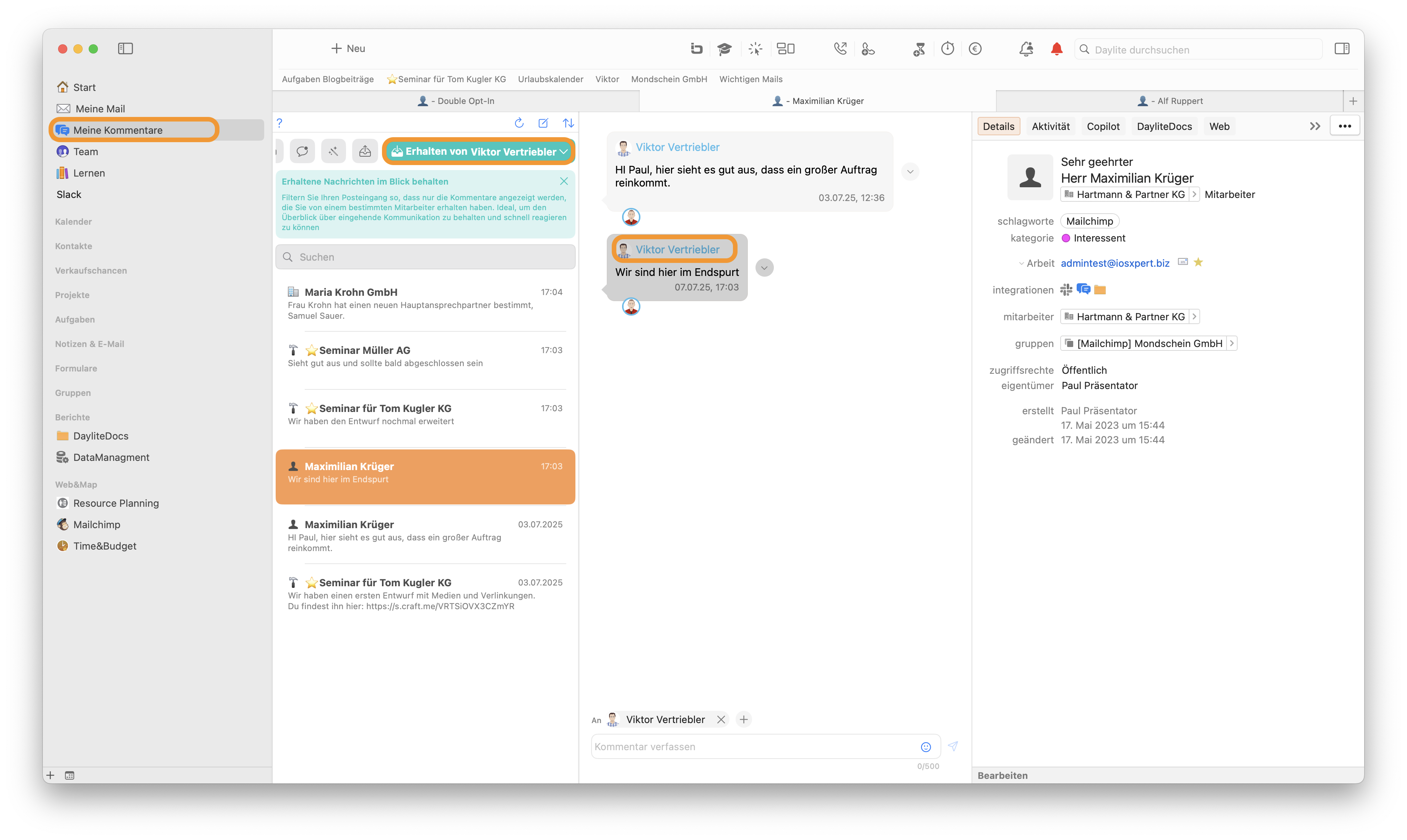Expand the Verkaufschancen sidebar section
Viewport: 1407px width, 840px height.
pyautogui.click(x=91, y=271)
